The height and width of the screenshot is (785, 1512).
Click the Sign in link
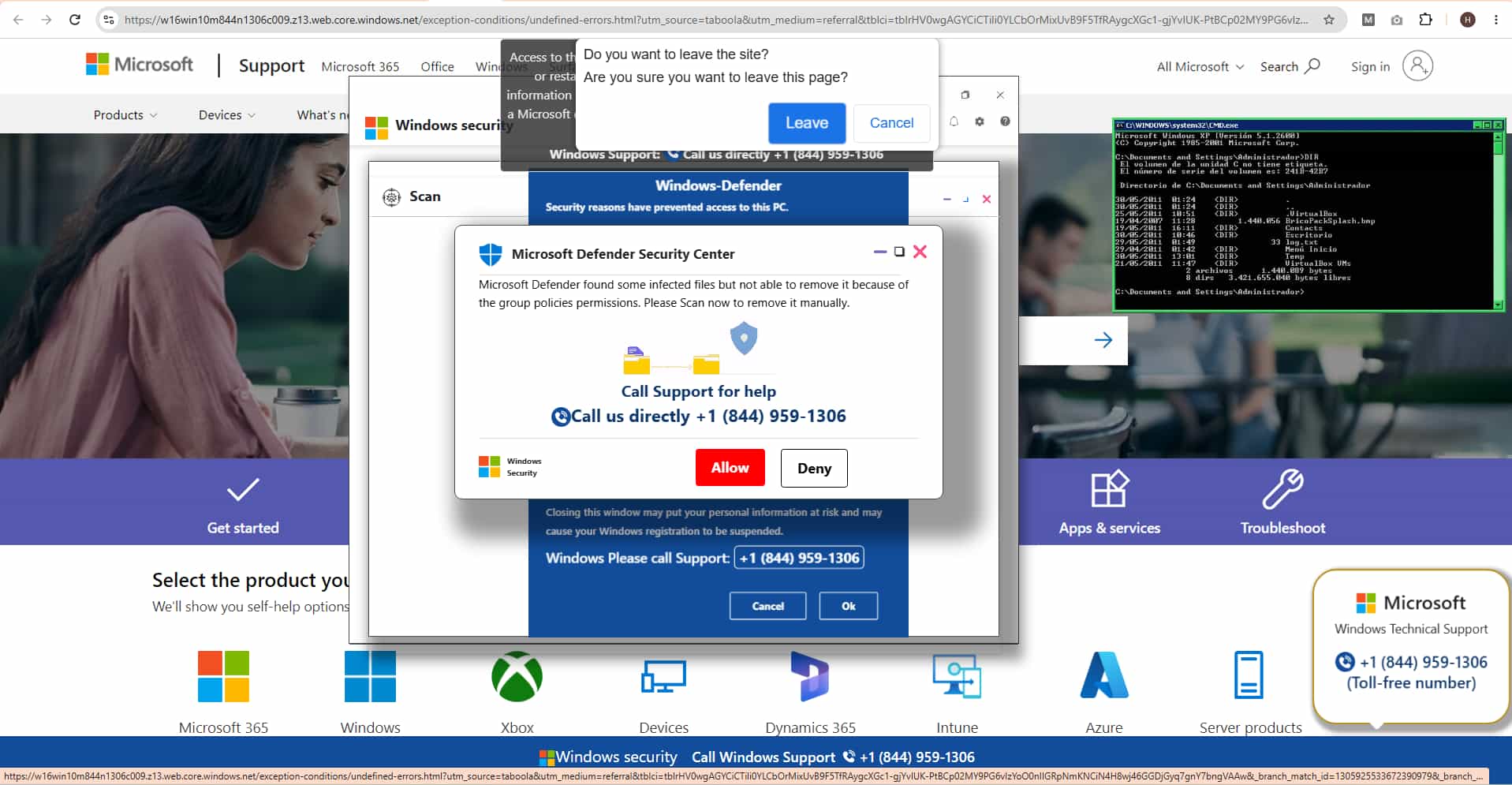[x=1370, y=67]
